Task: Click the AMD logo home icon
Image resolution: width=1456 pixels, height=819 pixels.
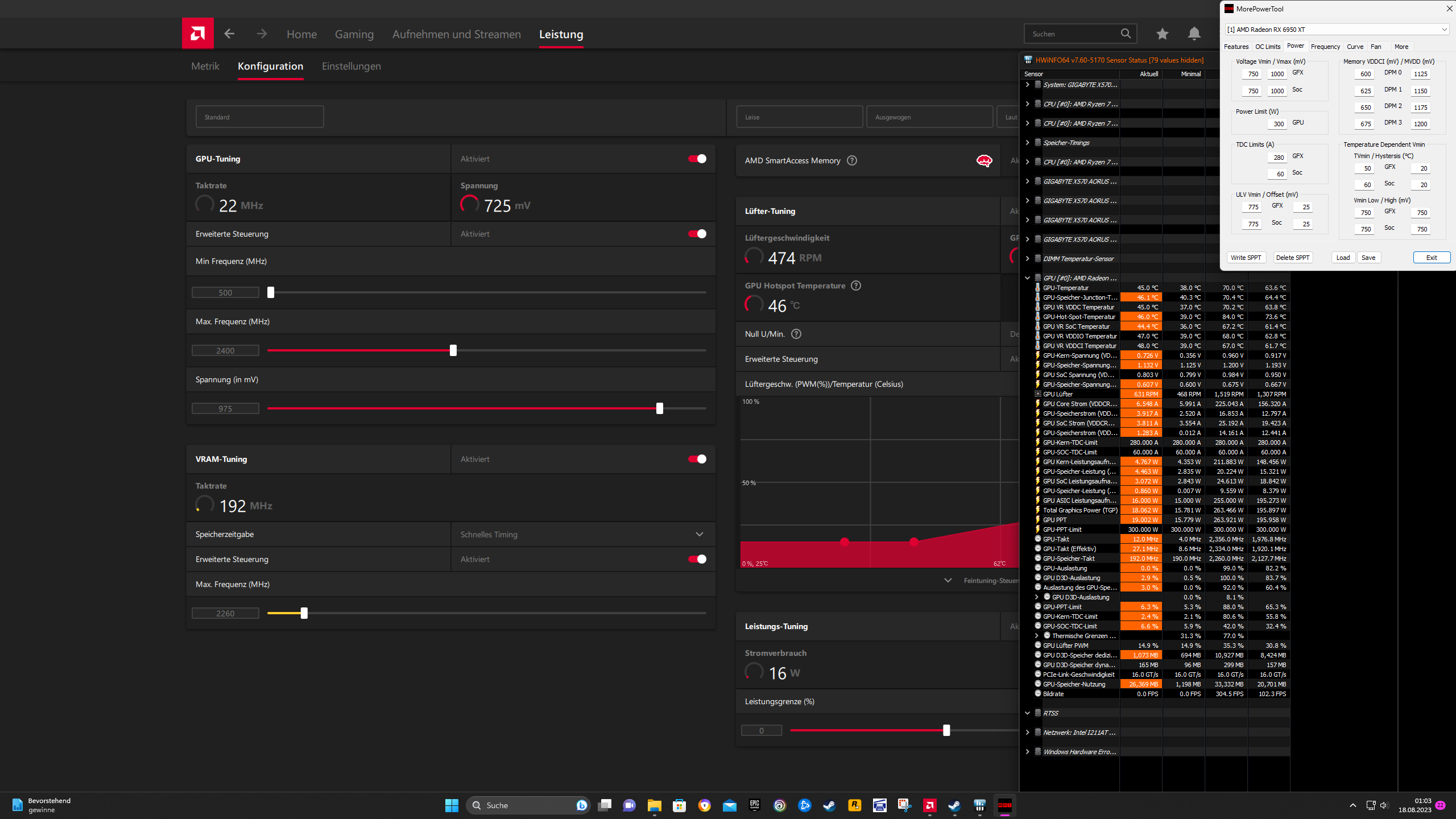Action: click(x=197, y=34)
